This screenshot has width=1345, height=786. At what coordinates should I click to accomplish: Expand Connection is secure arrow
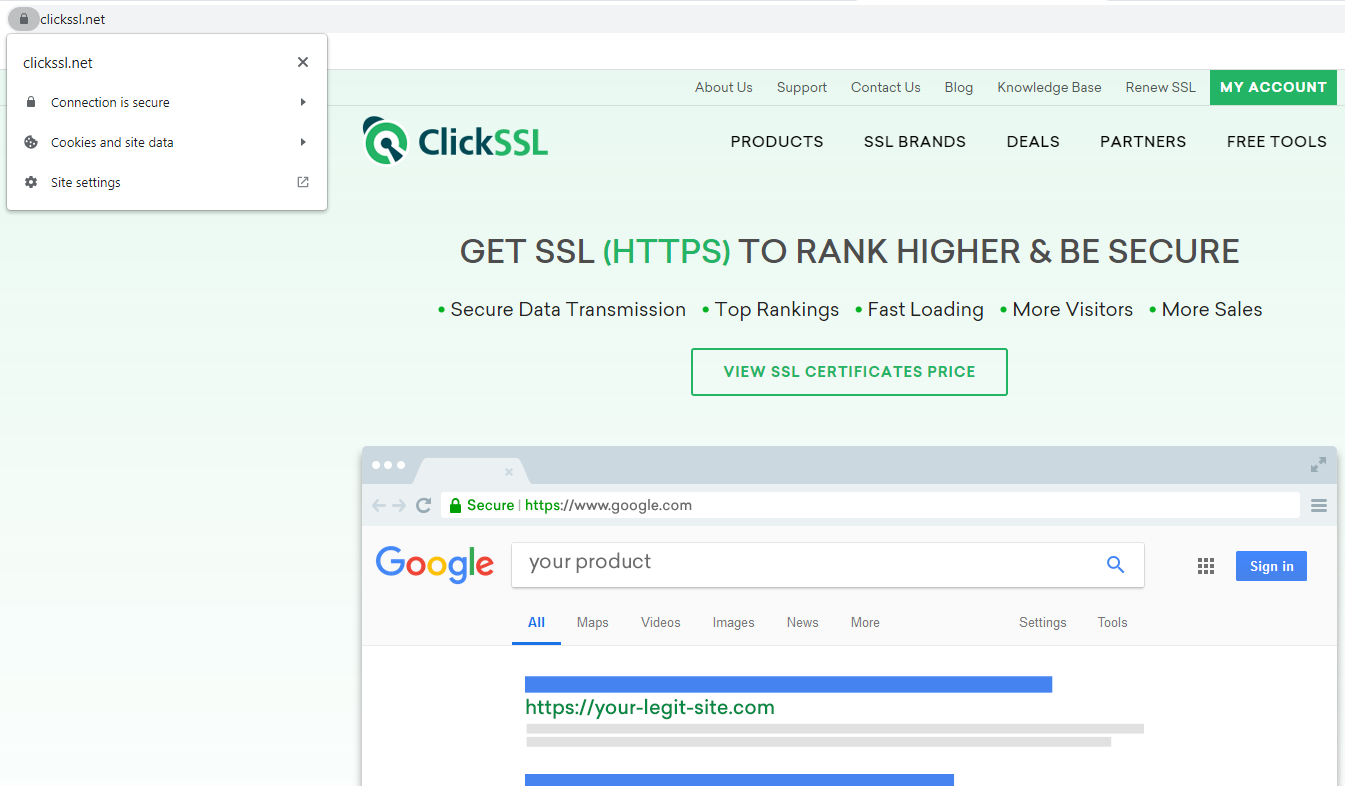coord(303,102)
